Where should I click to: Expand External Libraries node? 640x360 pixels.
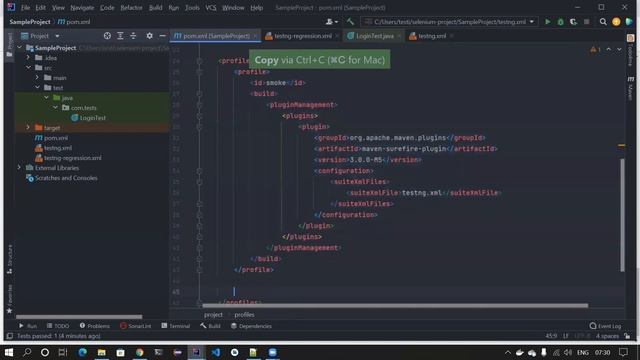click(x=19, y=167)
